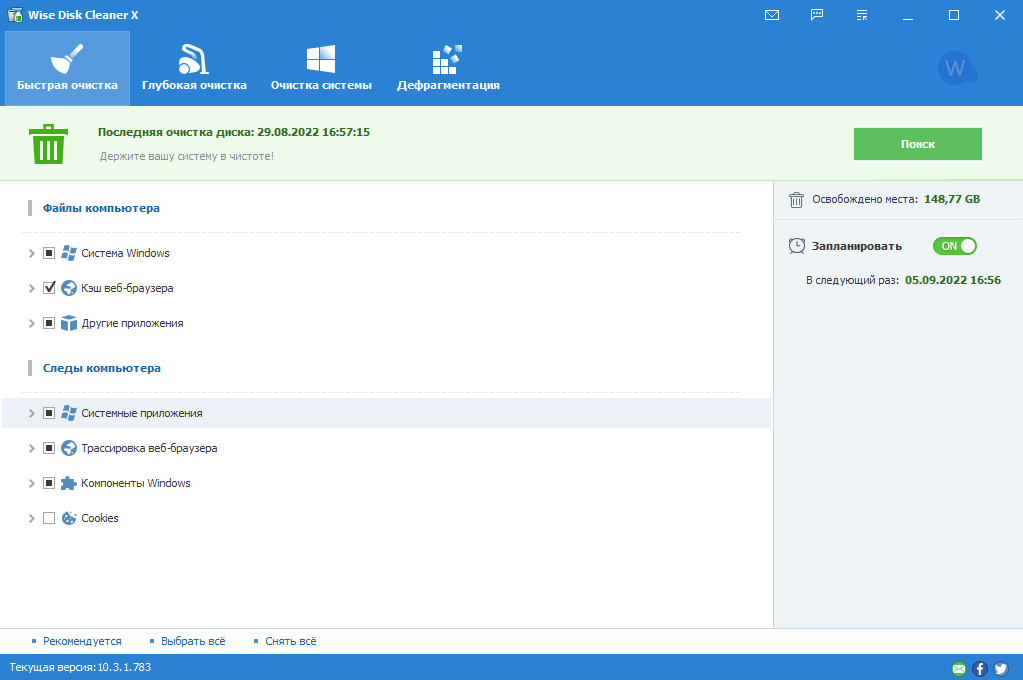1023x680 pixels.
Task: Select the Cookies row label
Action: (x=100, y=518)
